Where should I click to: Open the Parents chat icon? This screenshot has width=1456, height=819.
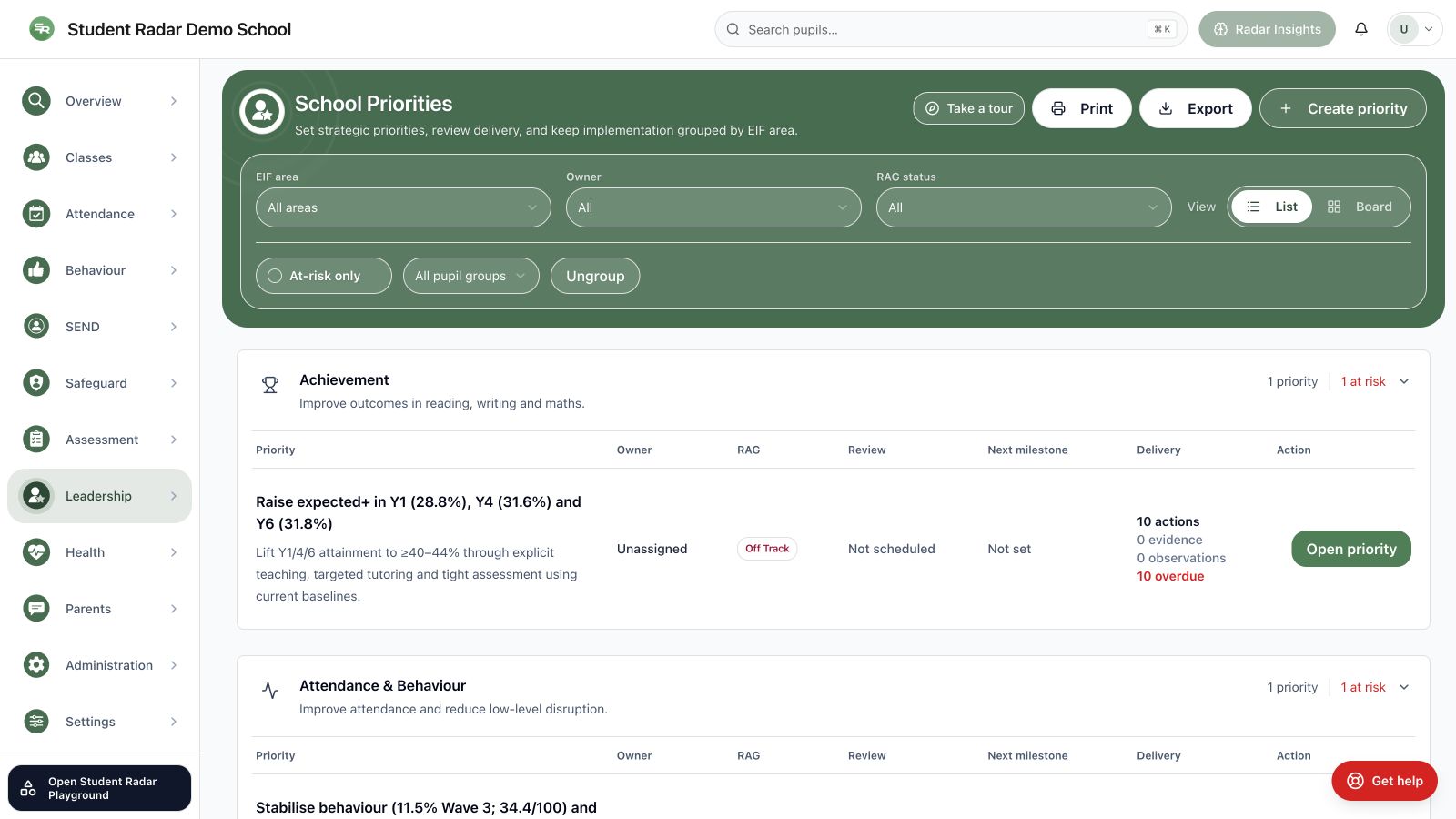pos(36,609)
